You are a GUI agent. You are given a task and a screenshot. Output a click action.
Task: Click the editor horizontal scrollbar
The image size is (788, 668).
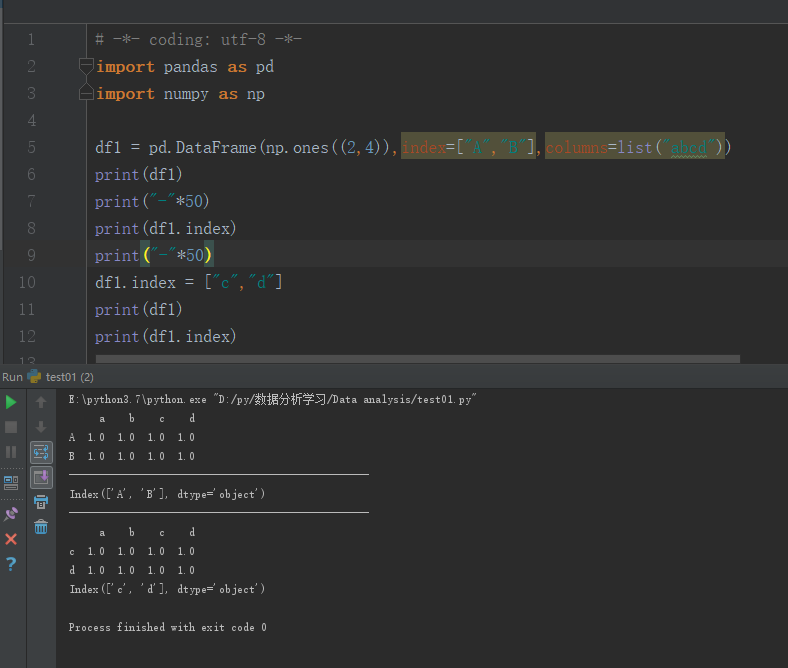pos(418,359)
